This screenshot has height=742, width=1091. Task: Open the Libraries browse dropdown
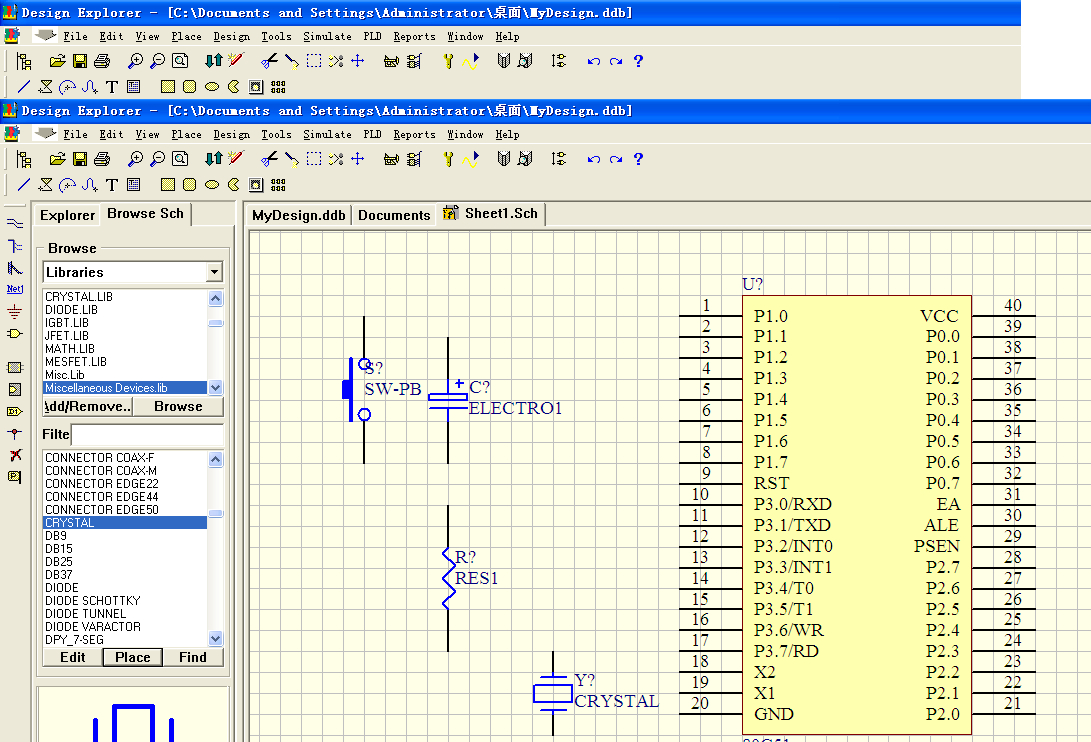(214, 272)
